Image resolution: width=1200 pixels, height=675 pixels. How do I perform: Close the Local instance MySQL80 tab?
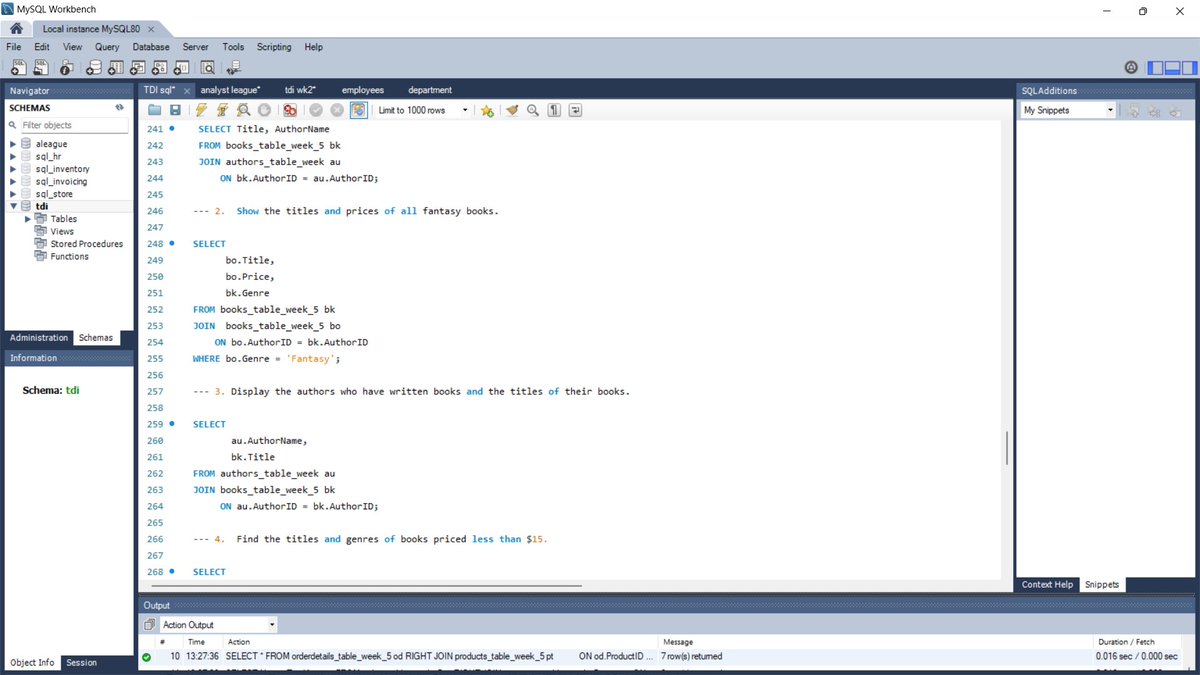point(150,29)
